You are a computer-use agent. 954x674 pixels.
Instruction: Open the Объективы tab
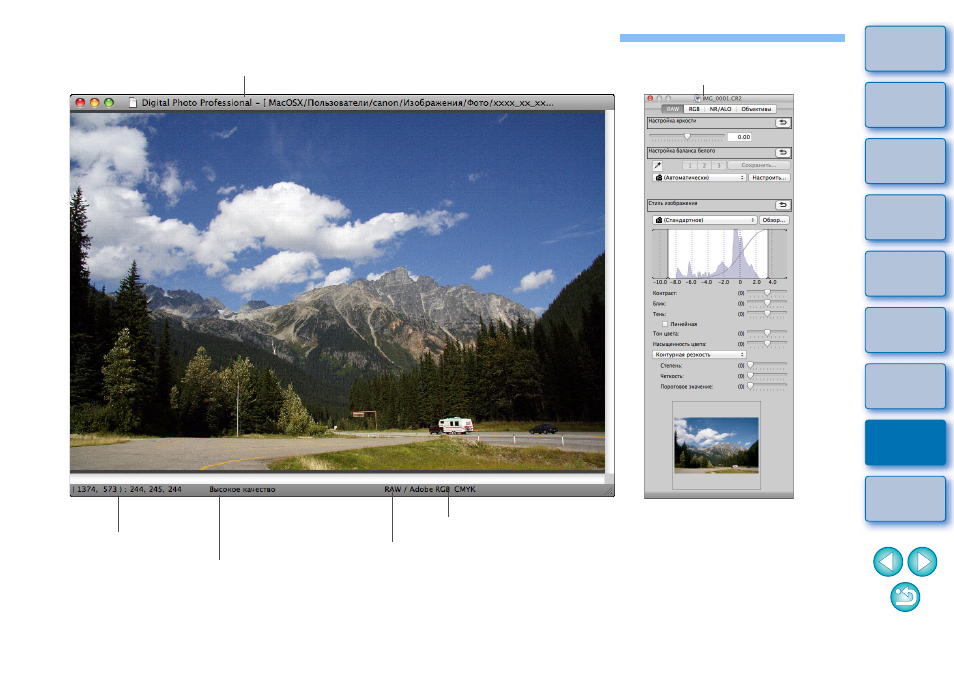pos(756,109)
